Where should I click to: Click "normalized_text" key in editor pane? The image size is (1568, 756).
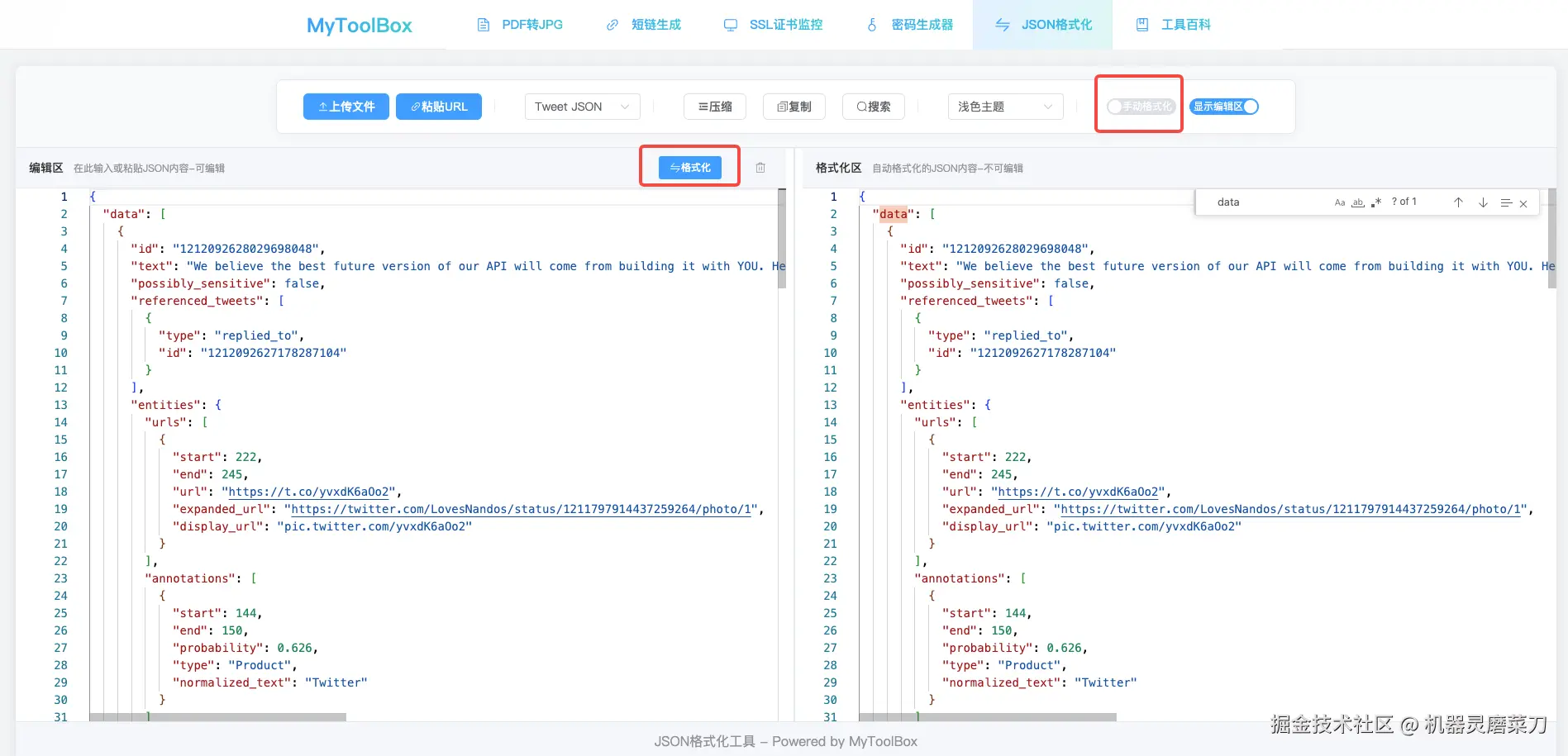click(232, 682)
